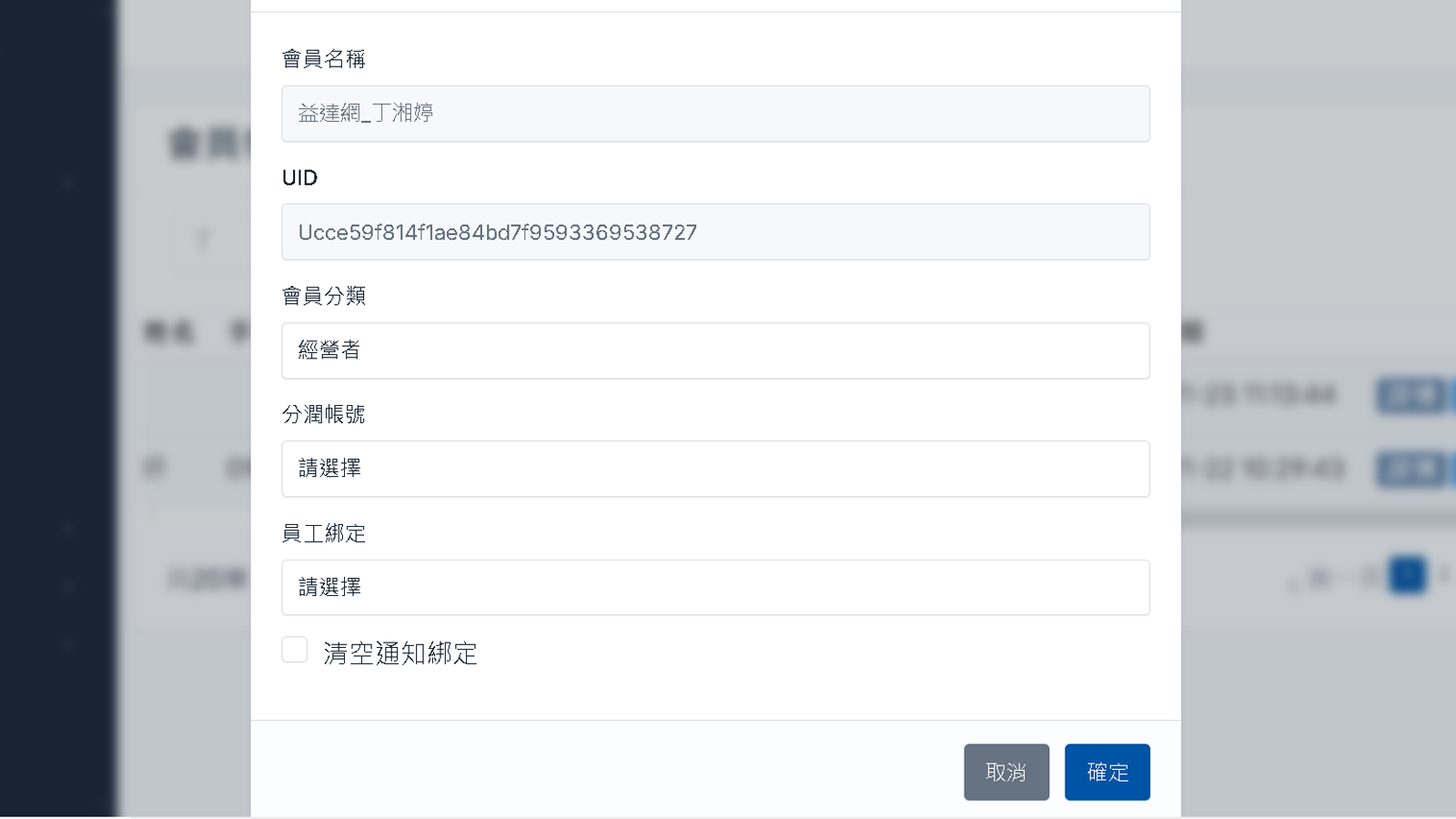Viewport: 1456px width, 819px height.
Task: Select blurred blue pagination button in background page
Action: pos(1407,575)
